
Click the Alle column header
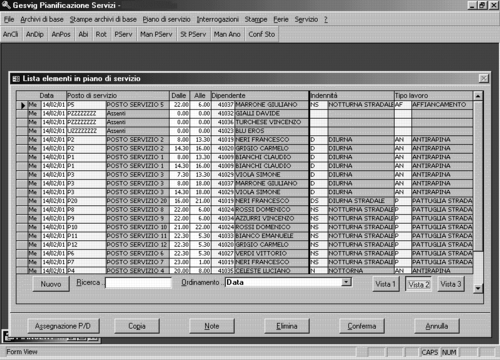pos(200,96)
